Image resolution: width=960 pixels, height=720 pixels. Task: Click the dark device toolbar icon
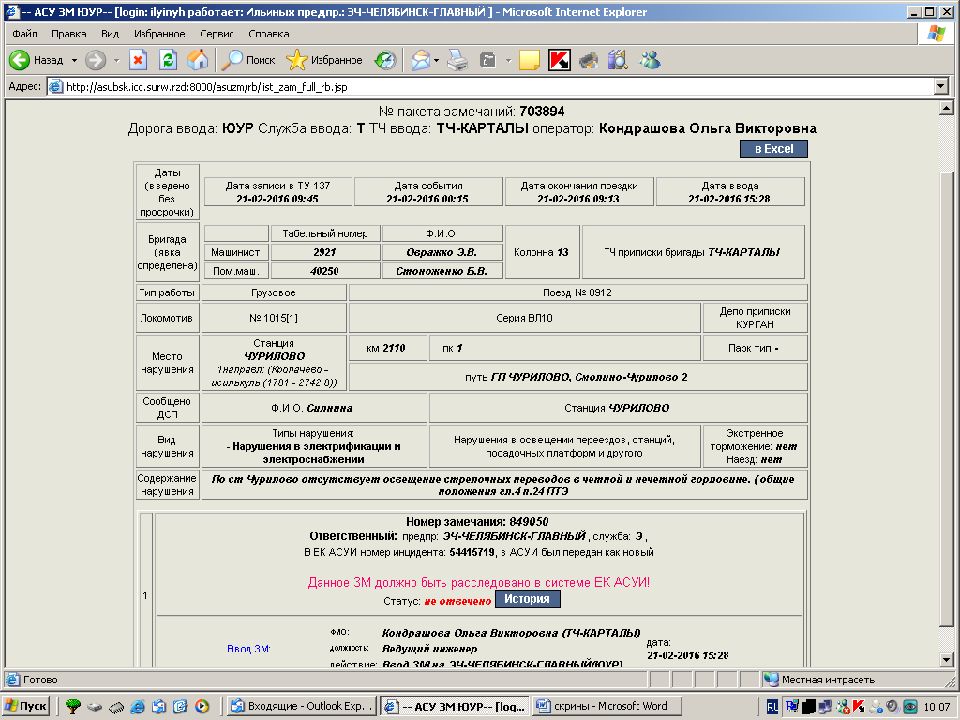pos(588,60)
